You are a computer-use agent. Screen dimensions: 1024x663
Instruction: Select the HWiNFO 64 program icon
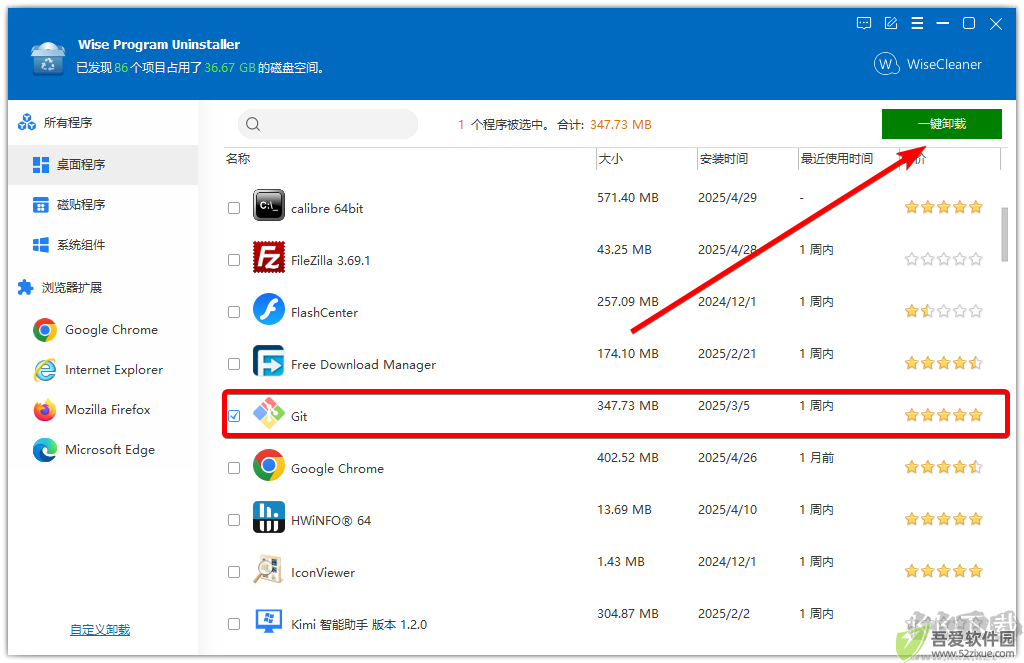pos(268,517)
